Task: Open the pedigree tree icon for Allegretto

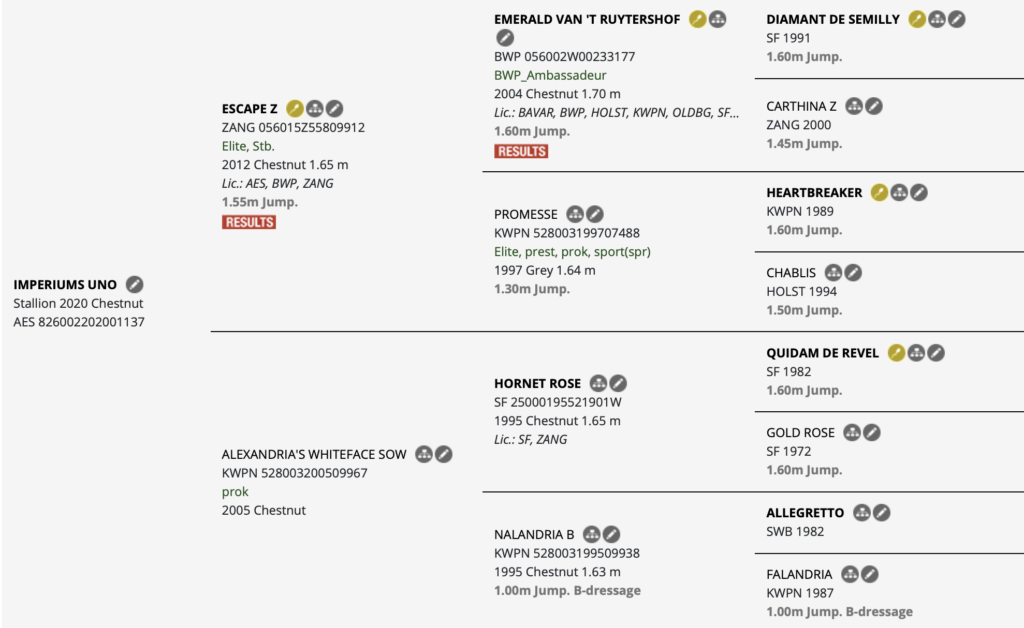Action: (x=862, y=513)
